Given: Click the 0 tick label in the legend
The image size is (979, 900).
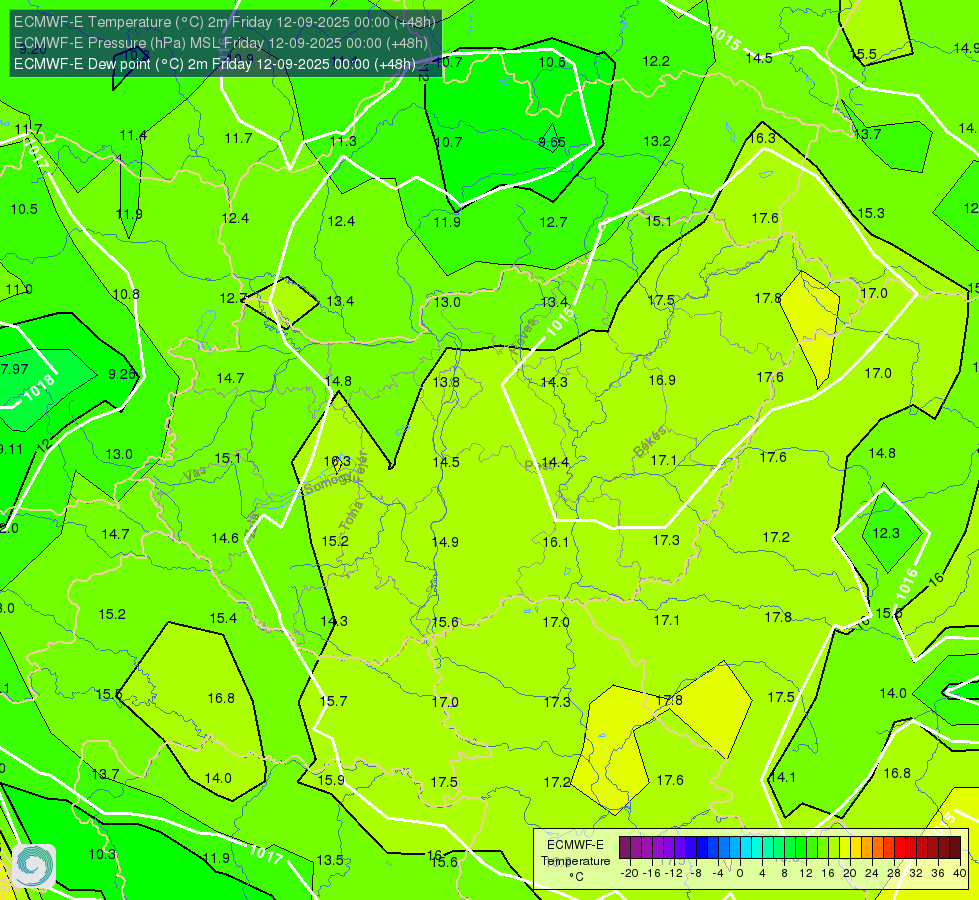Looking at the screenshot, I should tap(740, 873).
